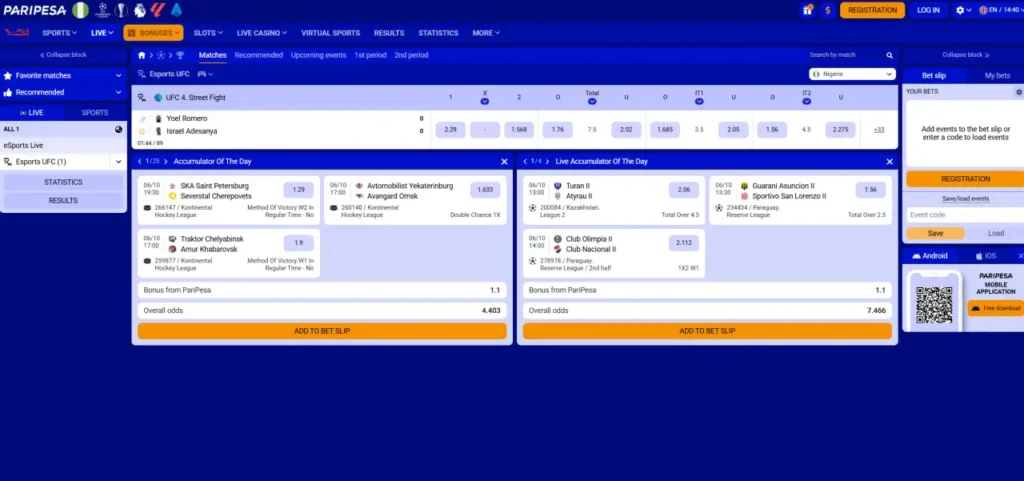Select the 2.29 odds for Yoel Romero
This screenshot has width=1024, height=481.
point(451,130)
